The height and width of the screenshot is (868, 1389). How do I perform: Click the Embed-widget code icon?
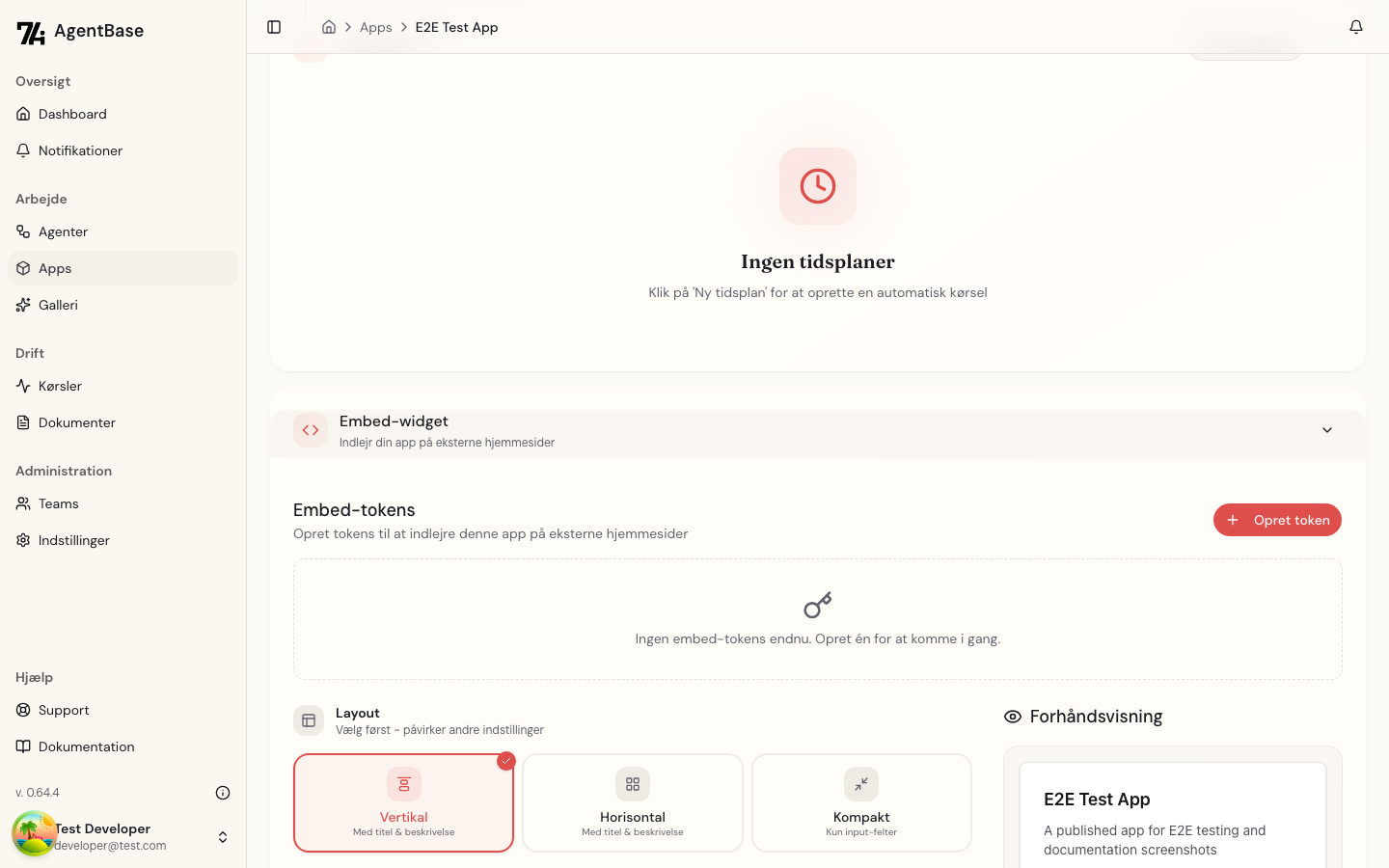(311, 430)
